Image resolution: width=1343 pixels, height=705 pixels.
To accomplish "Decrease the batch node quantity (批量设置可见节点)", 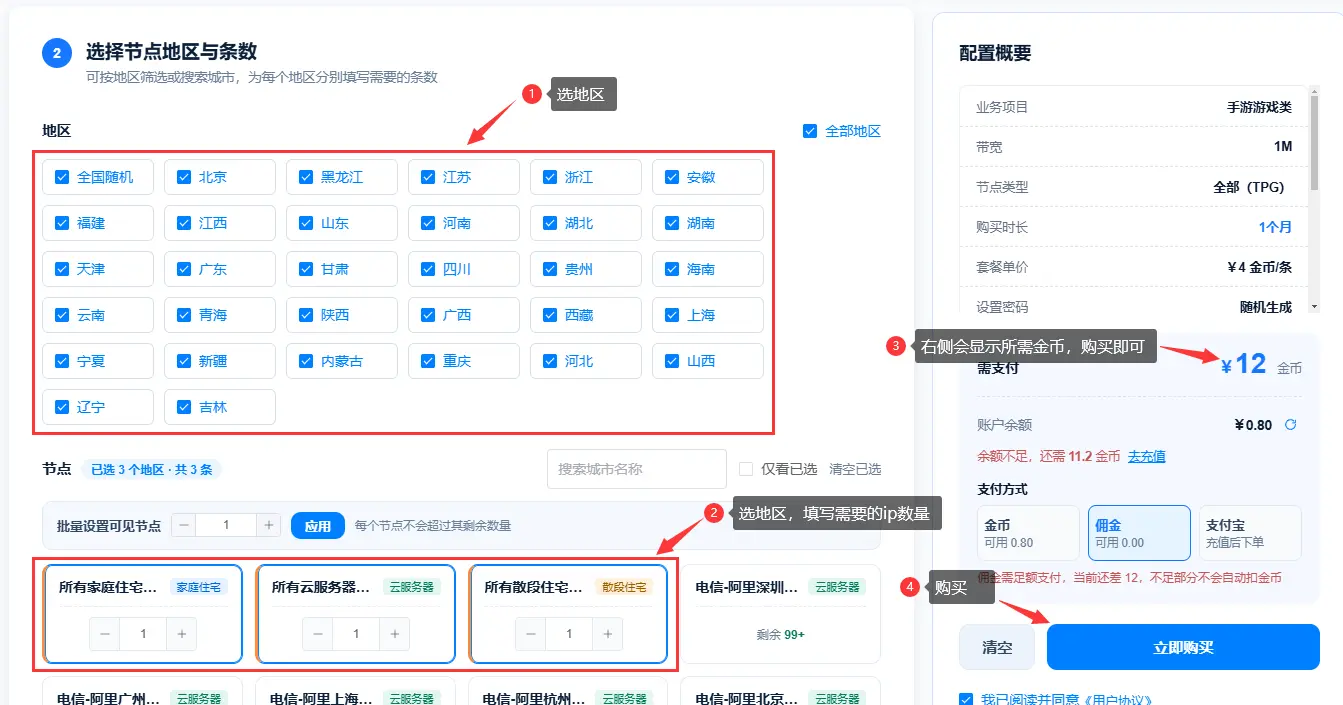I will coord(184,525).
